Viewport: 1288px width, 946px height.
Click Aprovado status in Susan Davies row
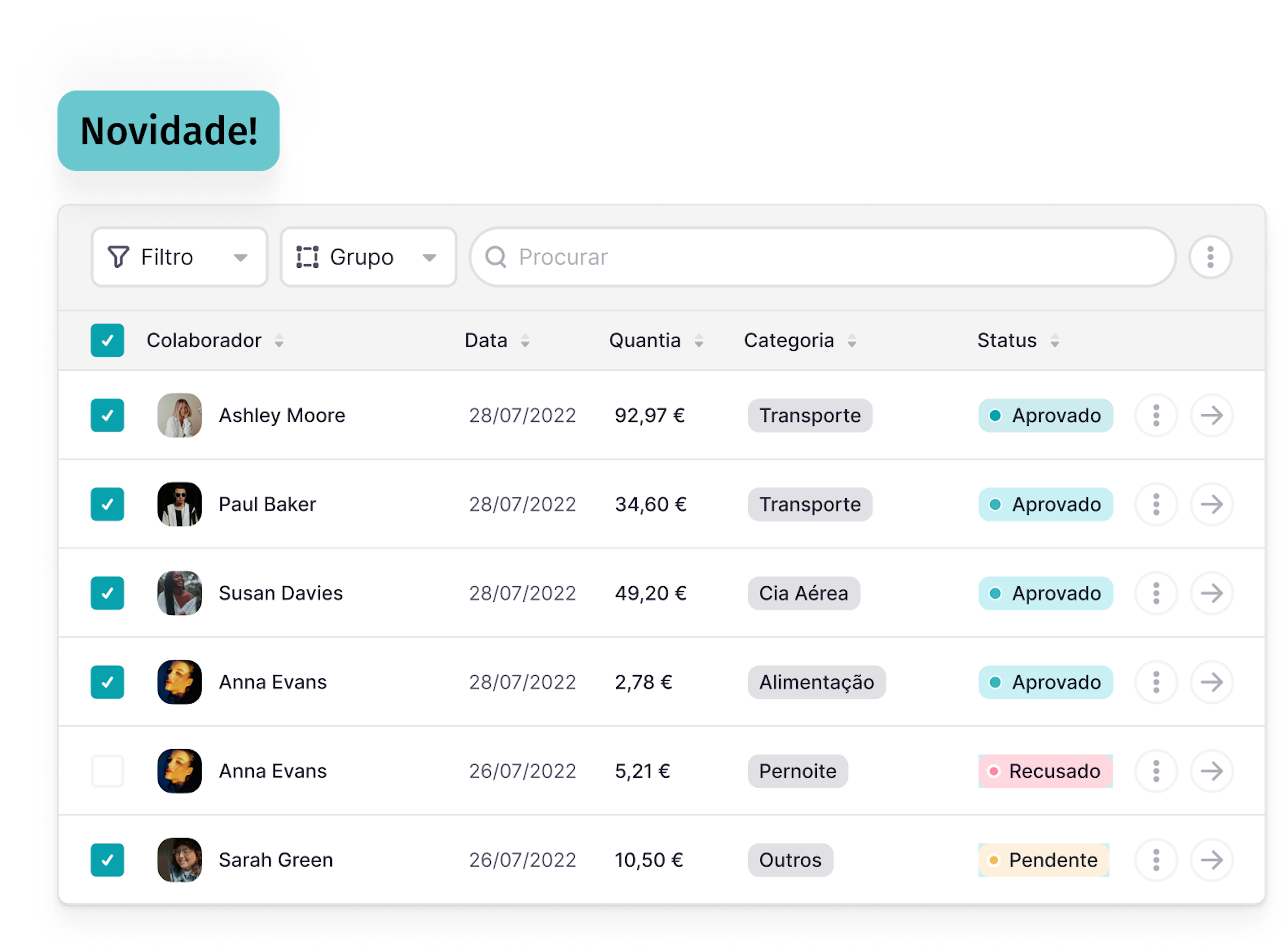pyautogui.click(x=1045, y=593)
